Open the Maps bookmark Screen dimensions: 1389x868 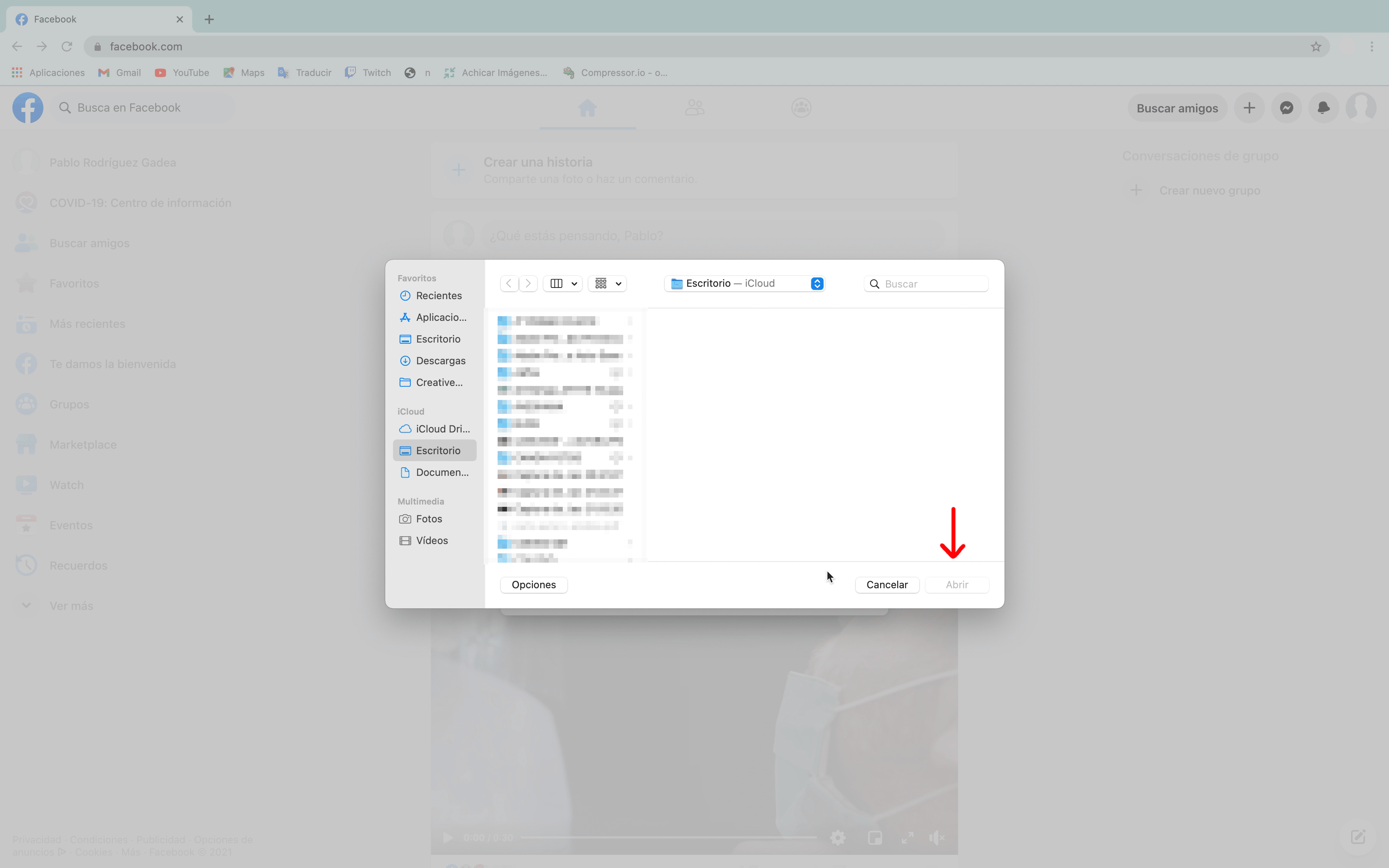[x=244, y=73]
